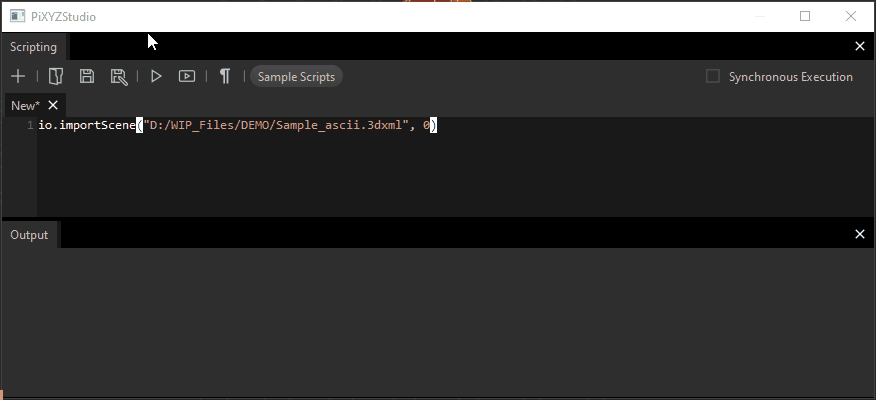Open a script file with the open icon
The width and height of the screenshot is (876, 400).
(56, 76)
